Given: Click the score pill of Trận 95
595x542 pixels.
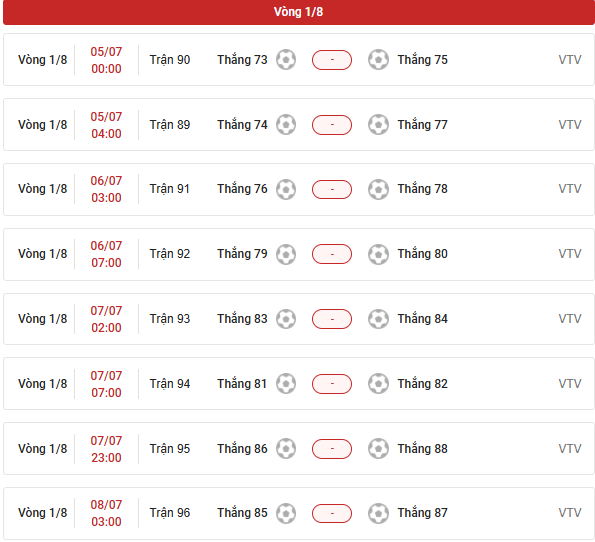Looking at the screenshot, I should [332, 449].
